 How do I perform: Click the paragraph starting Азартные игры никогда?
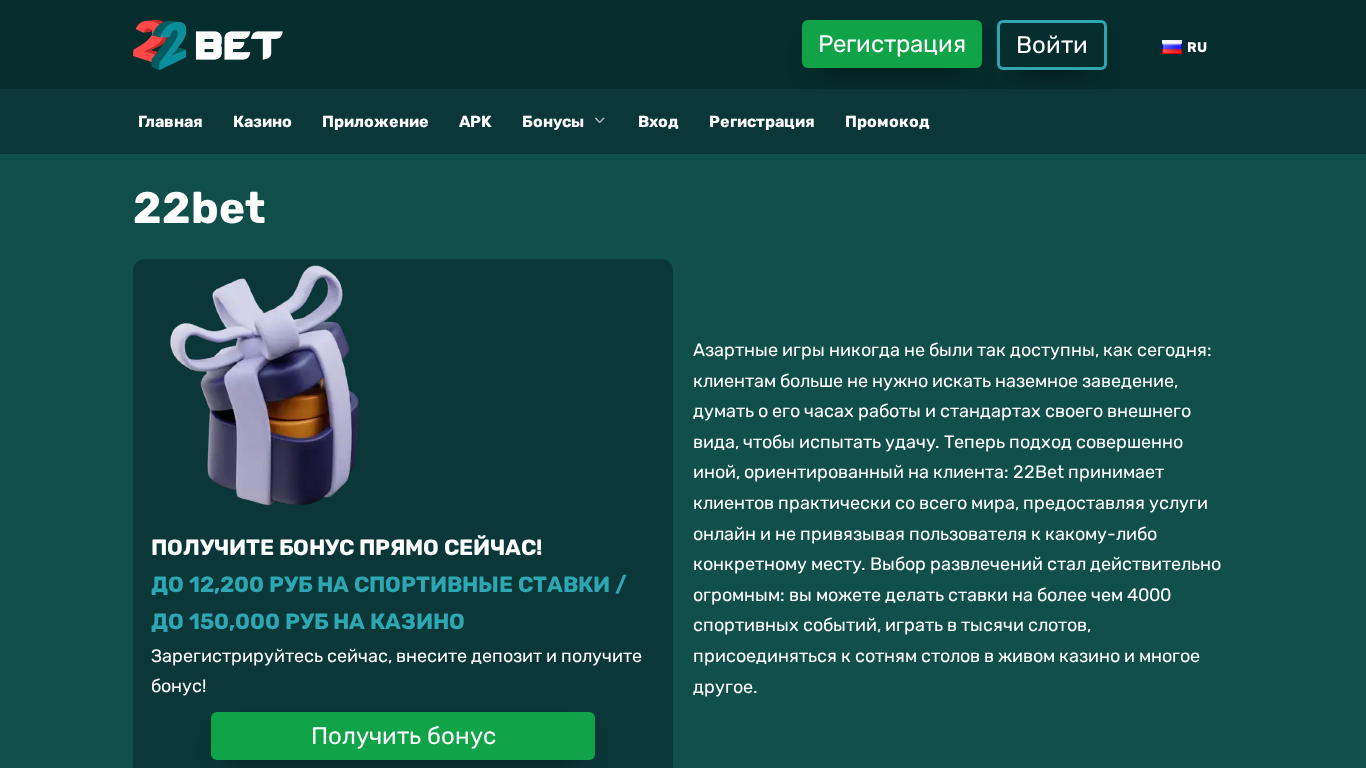pos(957,518)
